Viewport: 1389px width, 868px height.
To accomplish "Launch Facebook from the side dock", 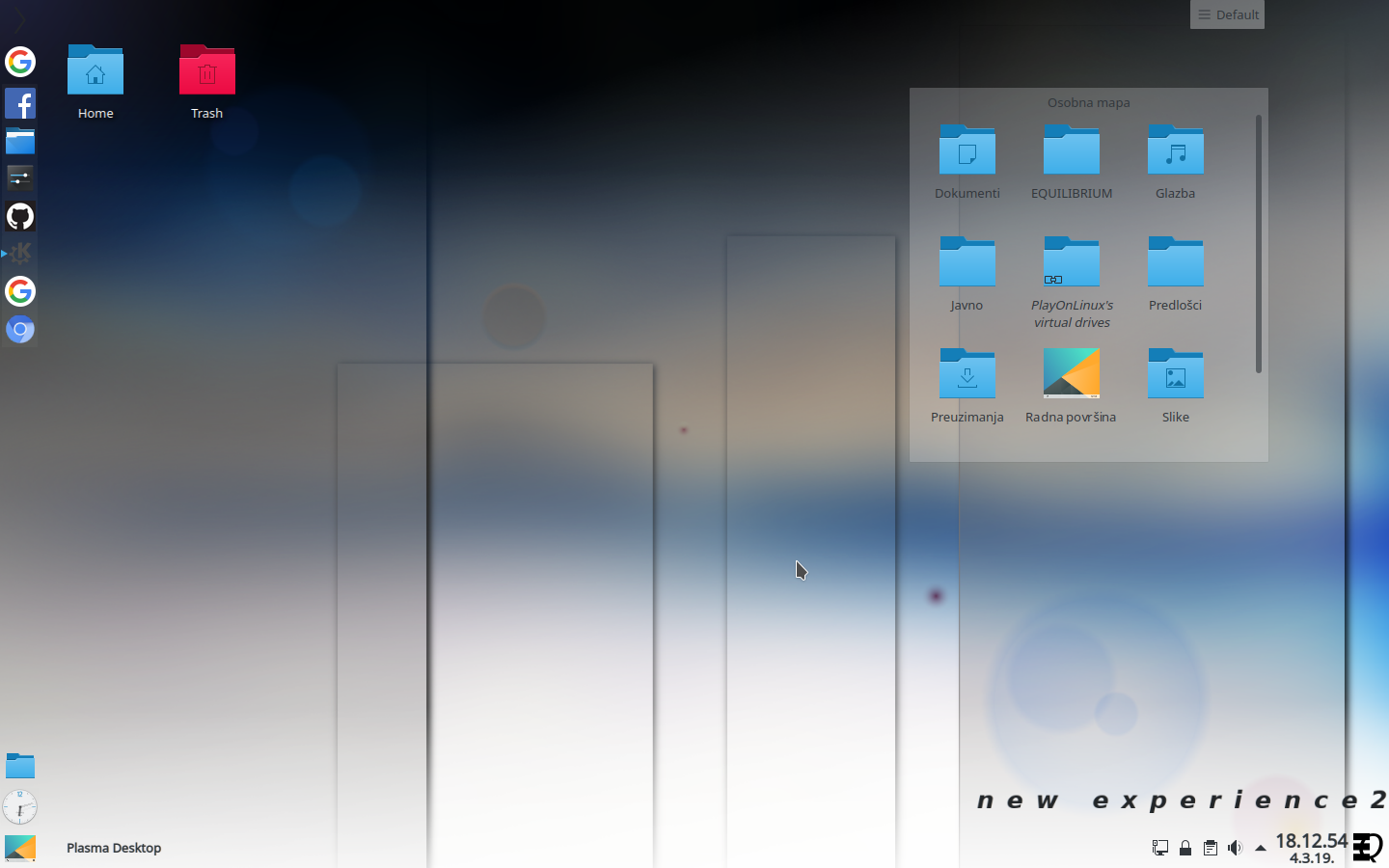I will tap(20, 103).
